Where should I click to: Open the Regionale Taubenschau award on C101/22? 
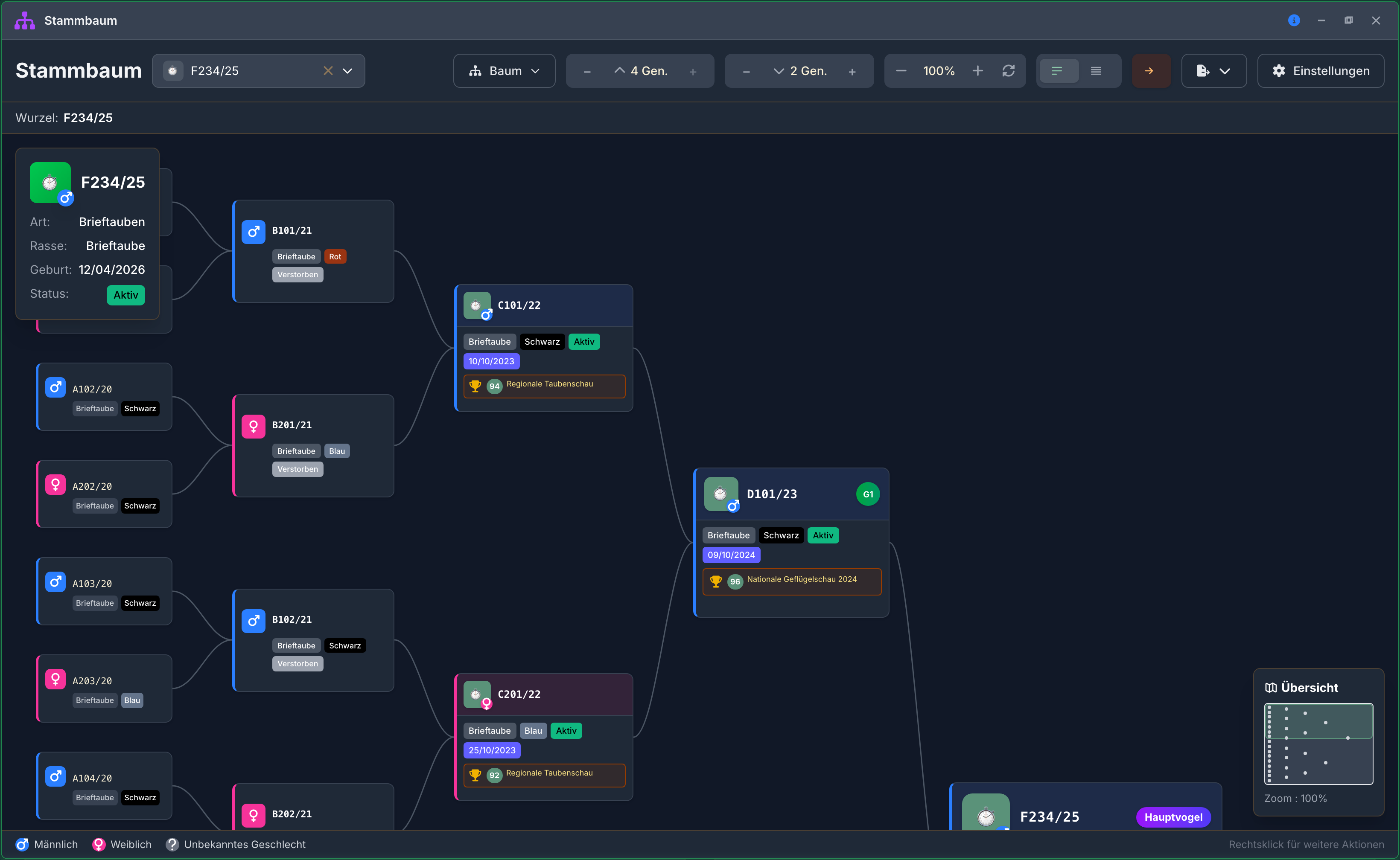[545, 386]
